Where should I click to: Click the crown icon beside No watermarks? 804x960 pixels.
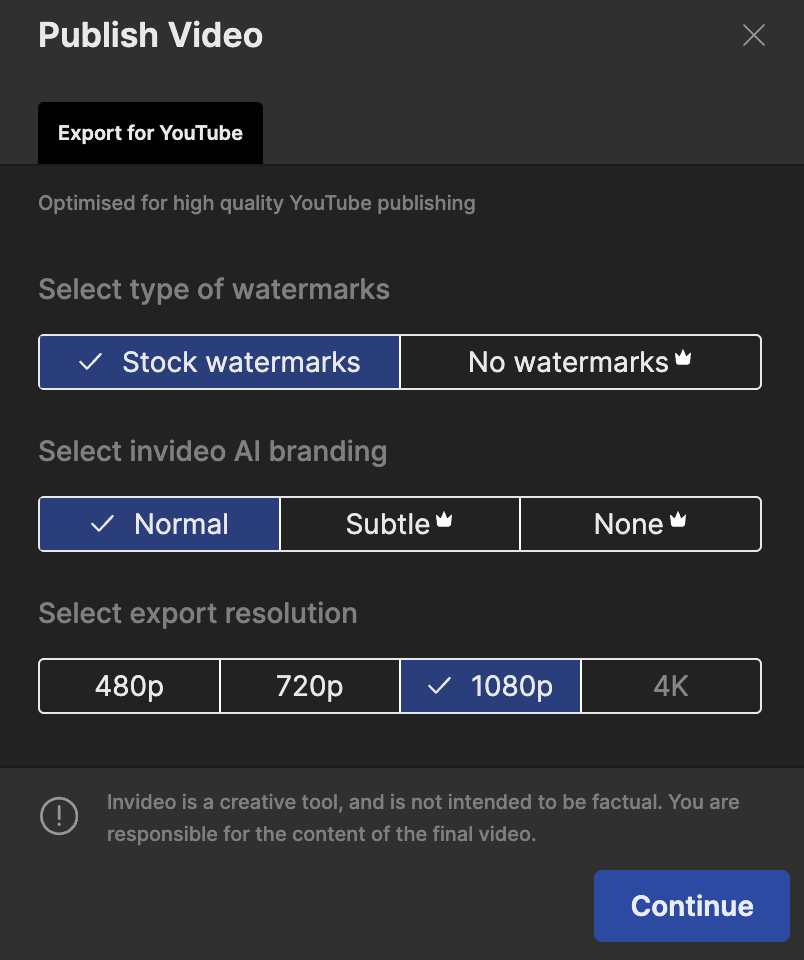point(684,357)
